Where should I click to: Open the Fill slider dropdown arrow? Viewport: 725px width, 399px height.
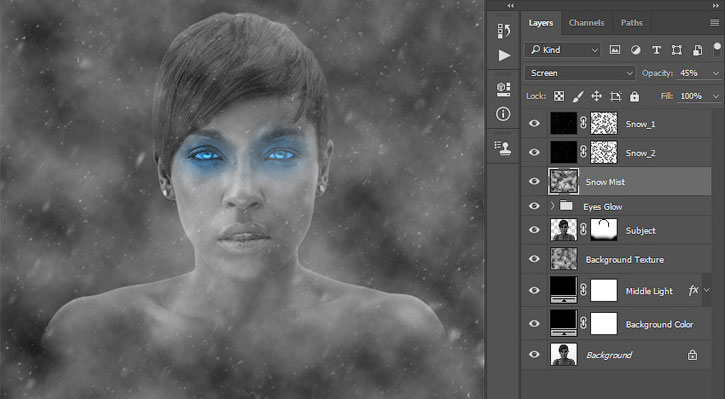pyautogui.click(x=716, y=96)
